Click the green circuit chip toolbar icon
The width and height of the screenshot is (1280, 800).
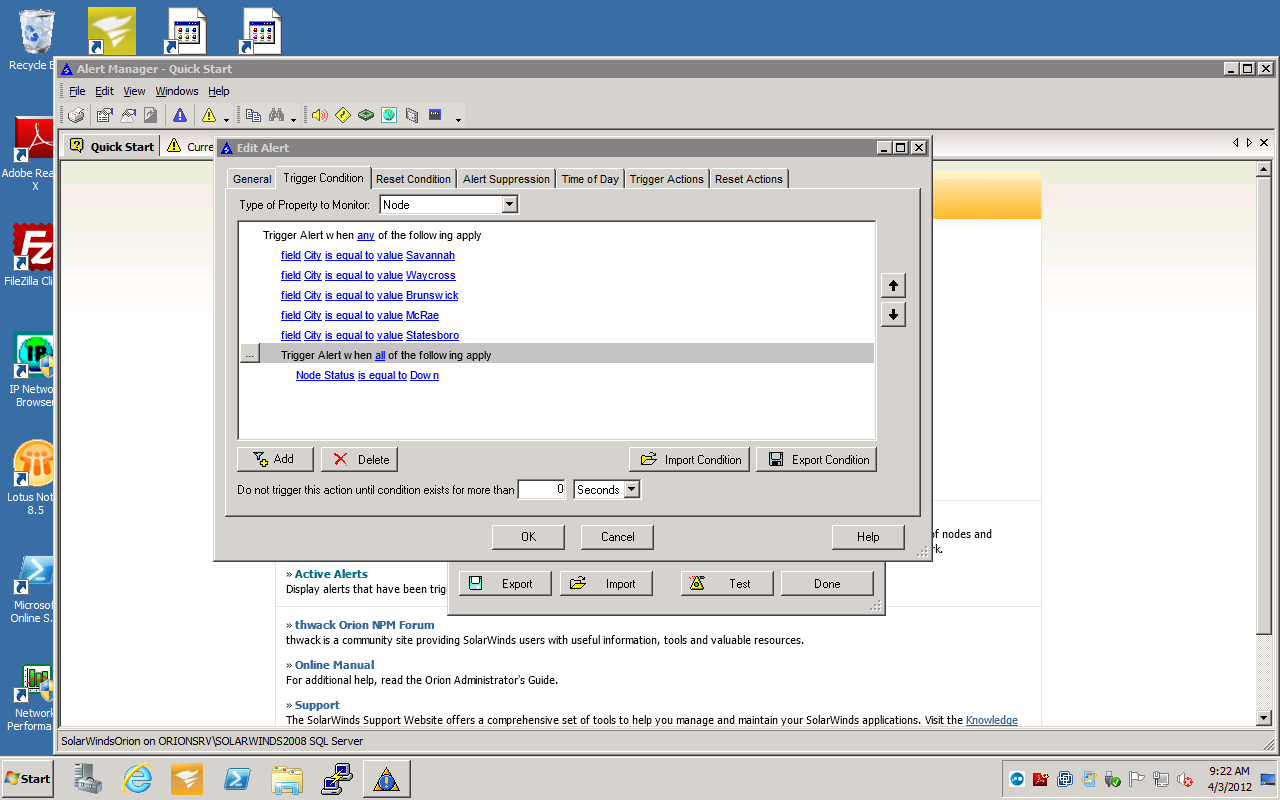(x=366, y=115)
